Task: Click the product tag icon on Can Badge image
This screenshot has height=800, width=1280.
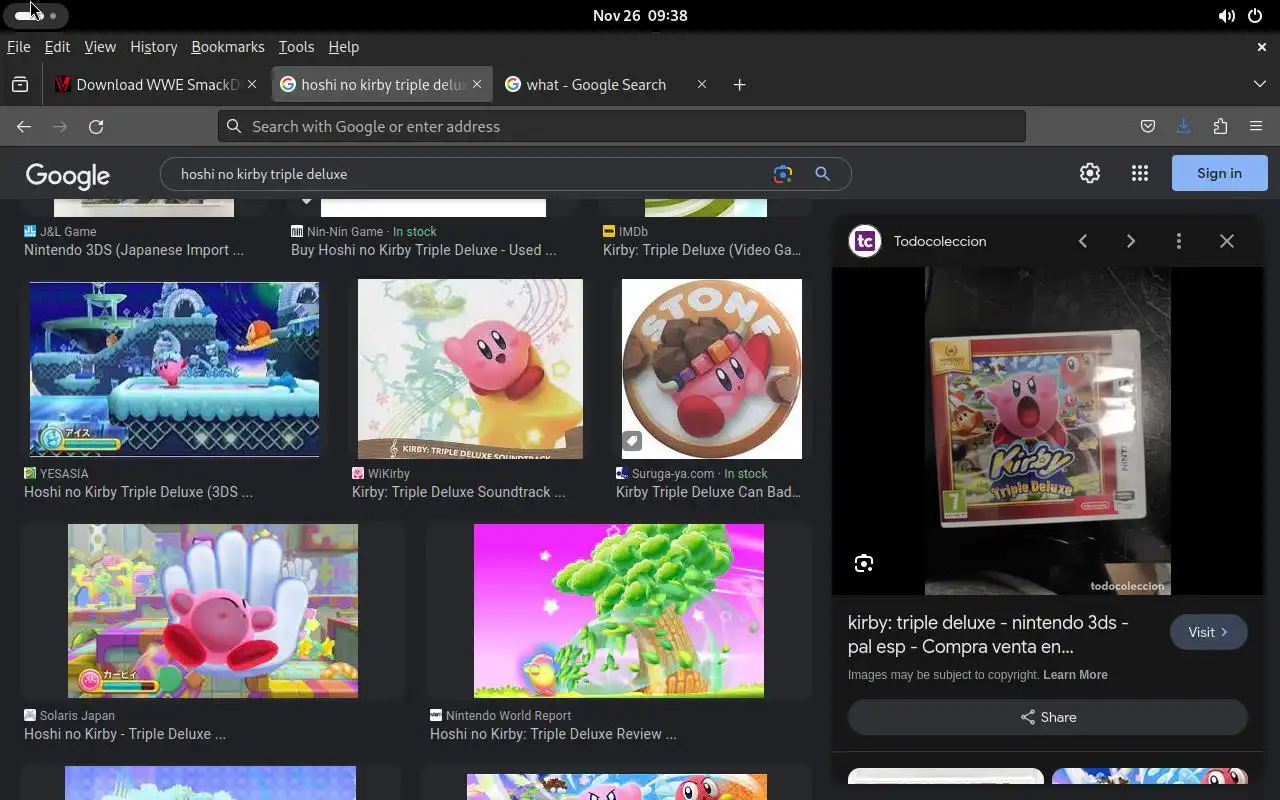Action: (x=632, y=441)
